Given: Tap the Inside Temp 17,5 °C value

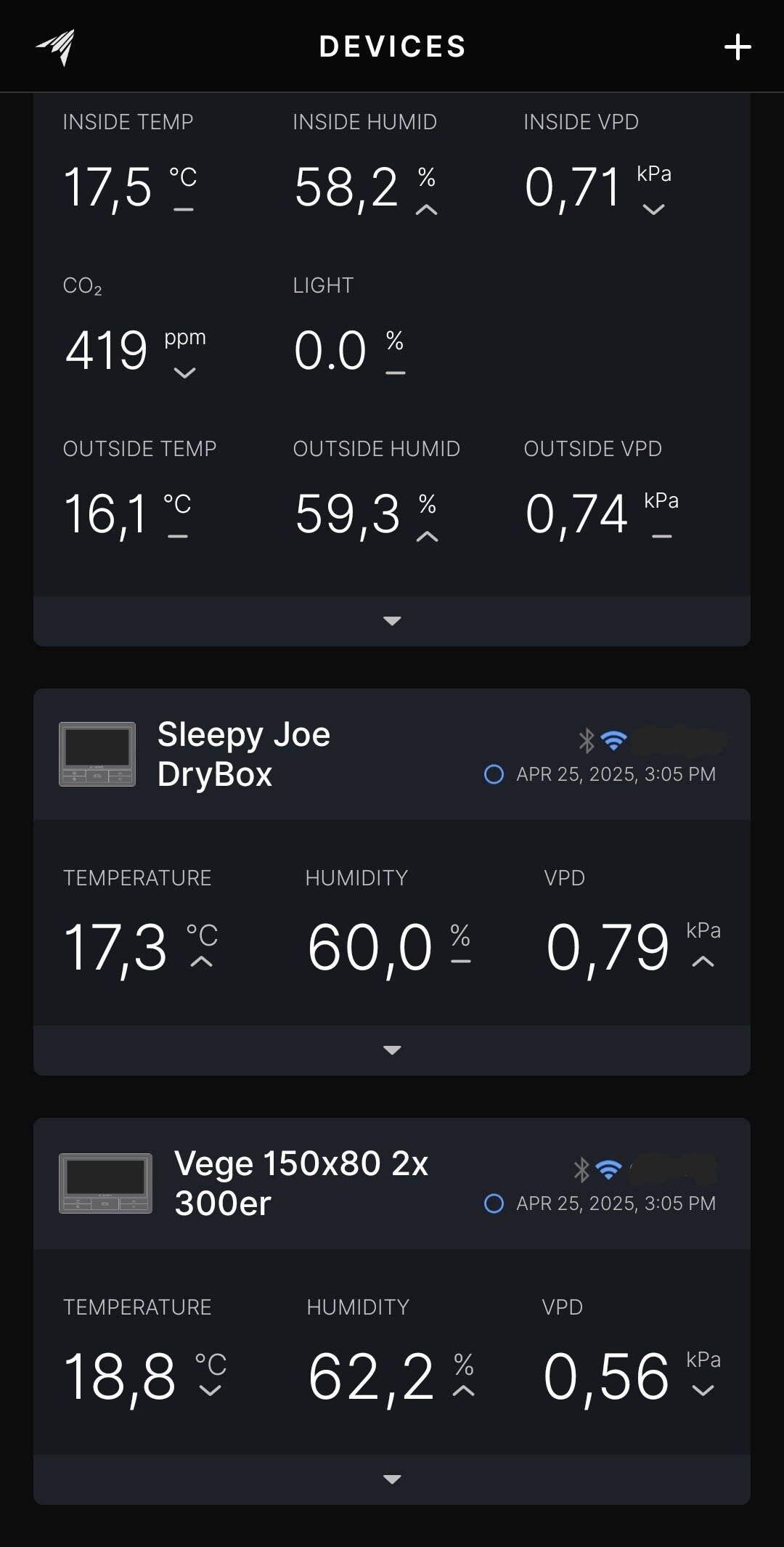Looking at the screenshot, I should 108,187.
